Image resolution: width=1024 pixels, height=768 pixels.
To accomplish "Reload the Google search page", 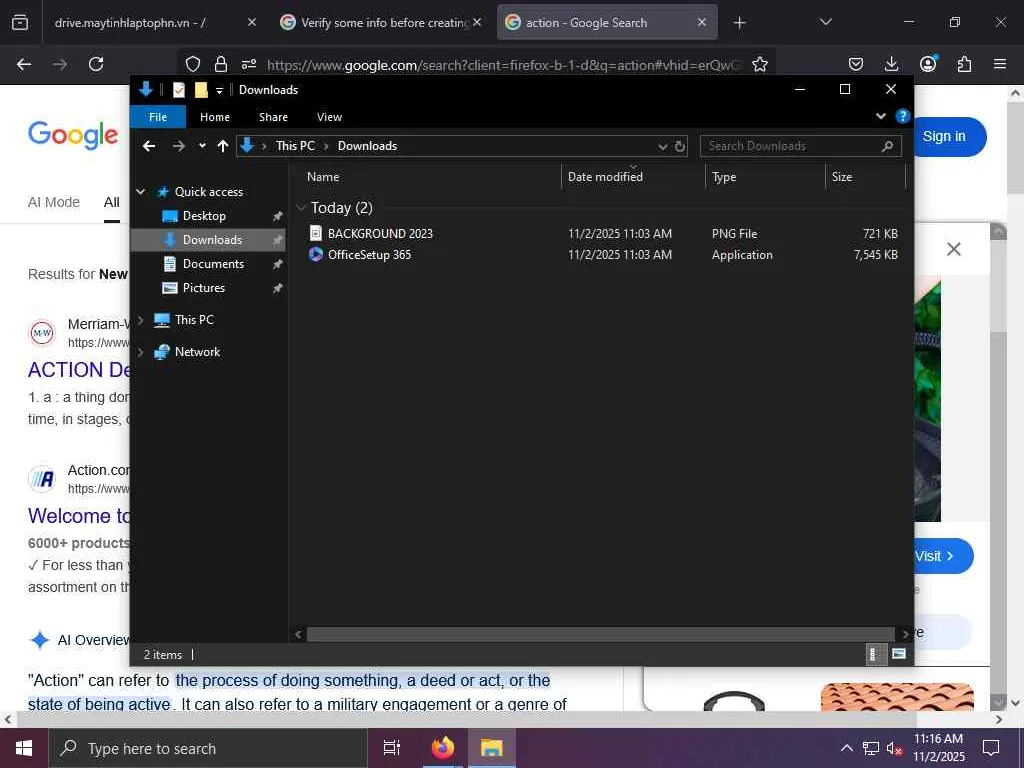I will point(96,64).
